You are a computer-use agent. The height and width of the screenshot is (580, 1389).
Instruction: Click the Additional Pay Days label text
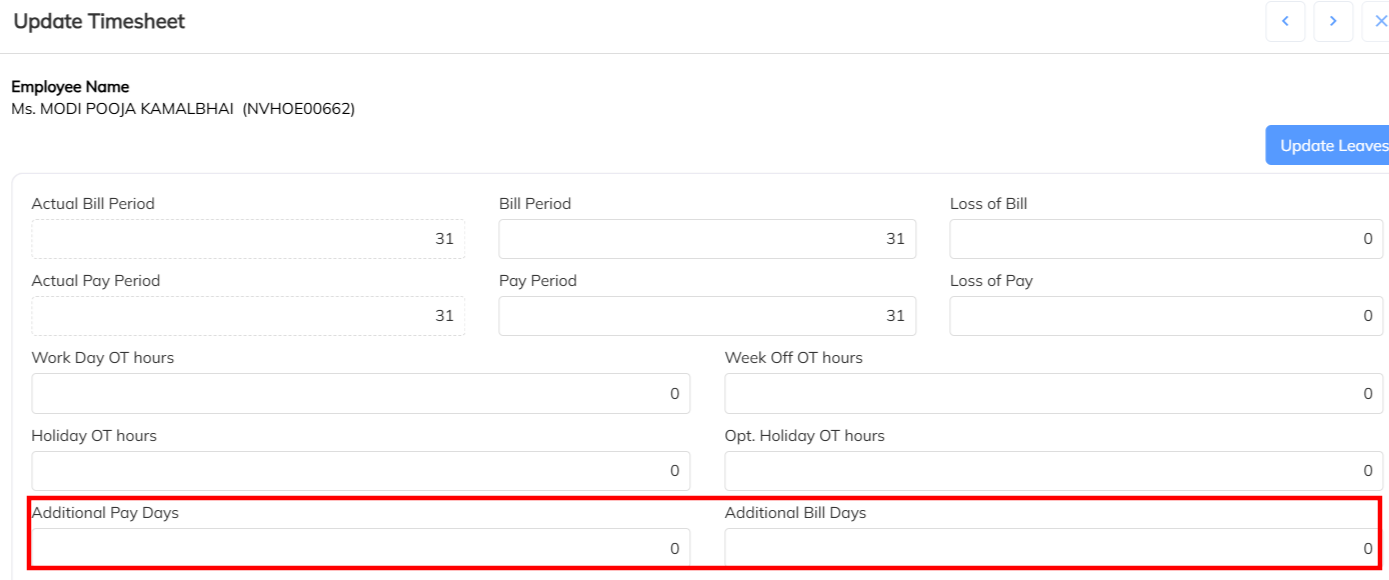[105, 513]
